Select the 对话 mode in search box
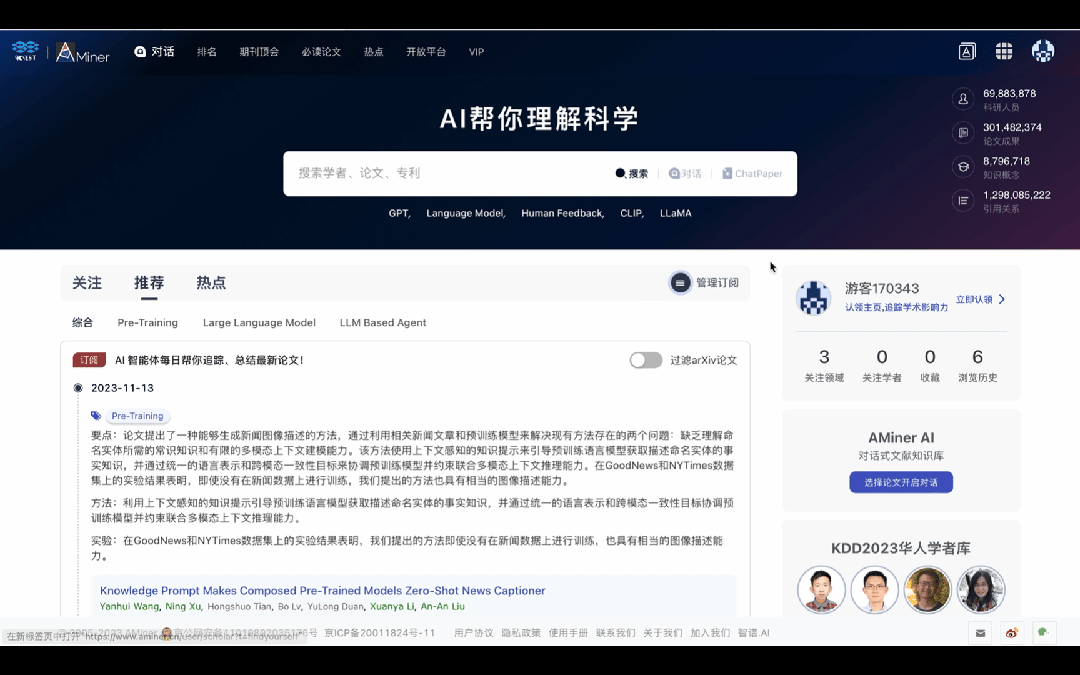The image size is (1080, 675). (x=685, y=174)
